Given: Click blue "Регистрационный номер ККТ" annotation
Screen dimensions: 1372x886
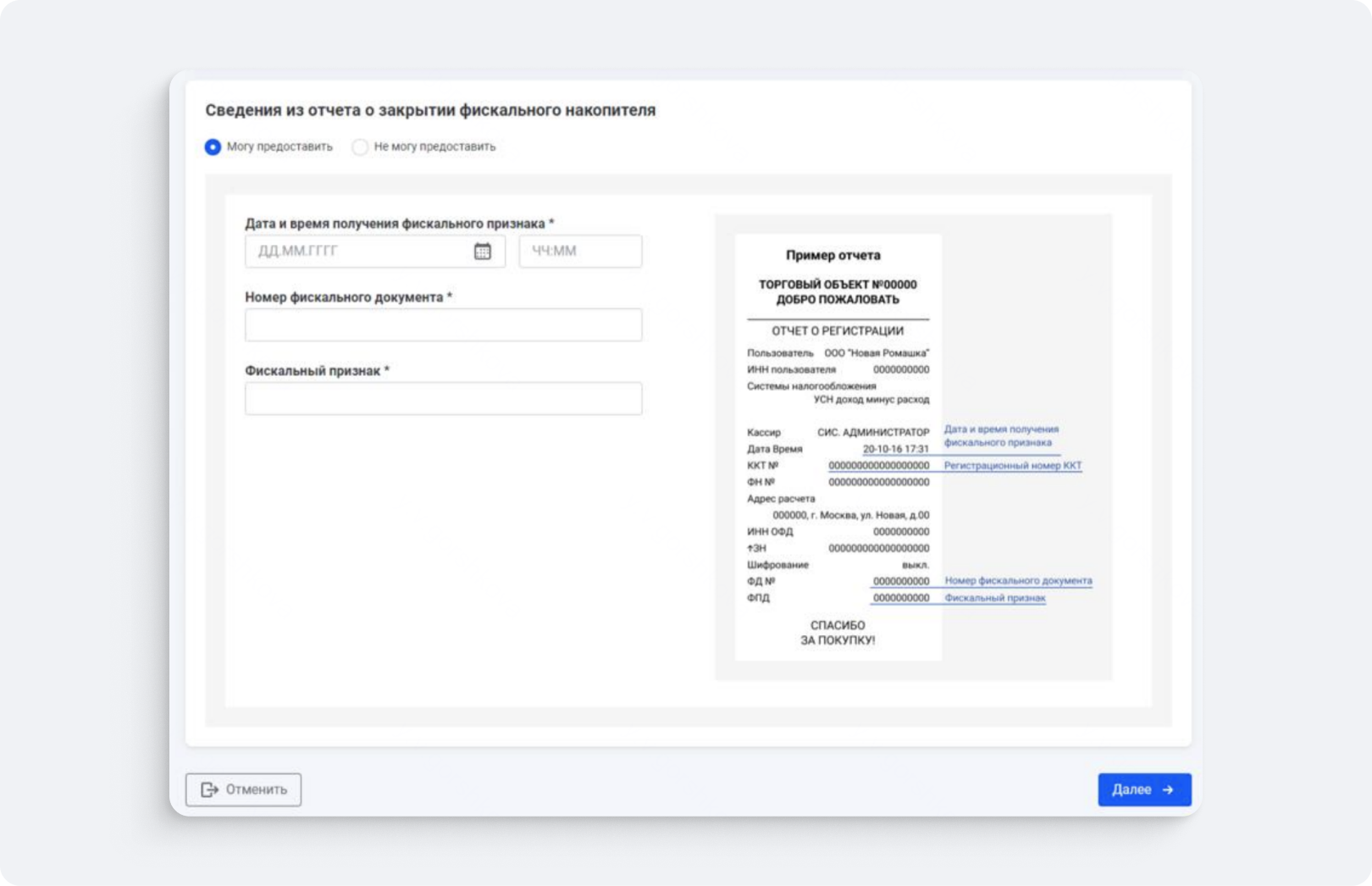Looking at the screenshot, I should tap(1012, 466).
